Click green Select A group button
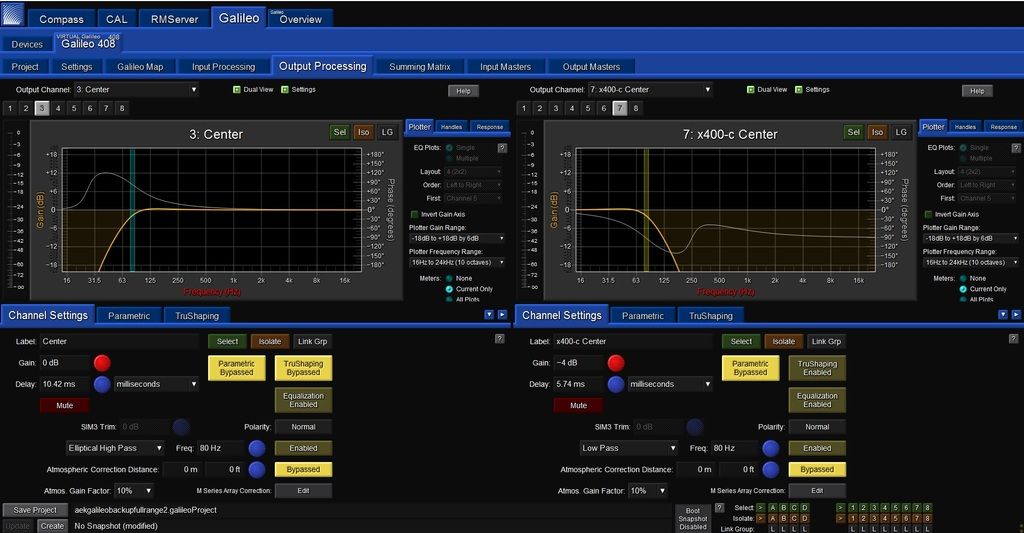Image resolution: width=1024 pixels, height=533 pixels. 773,508
